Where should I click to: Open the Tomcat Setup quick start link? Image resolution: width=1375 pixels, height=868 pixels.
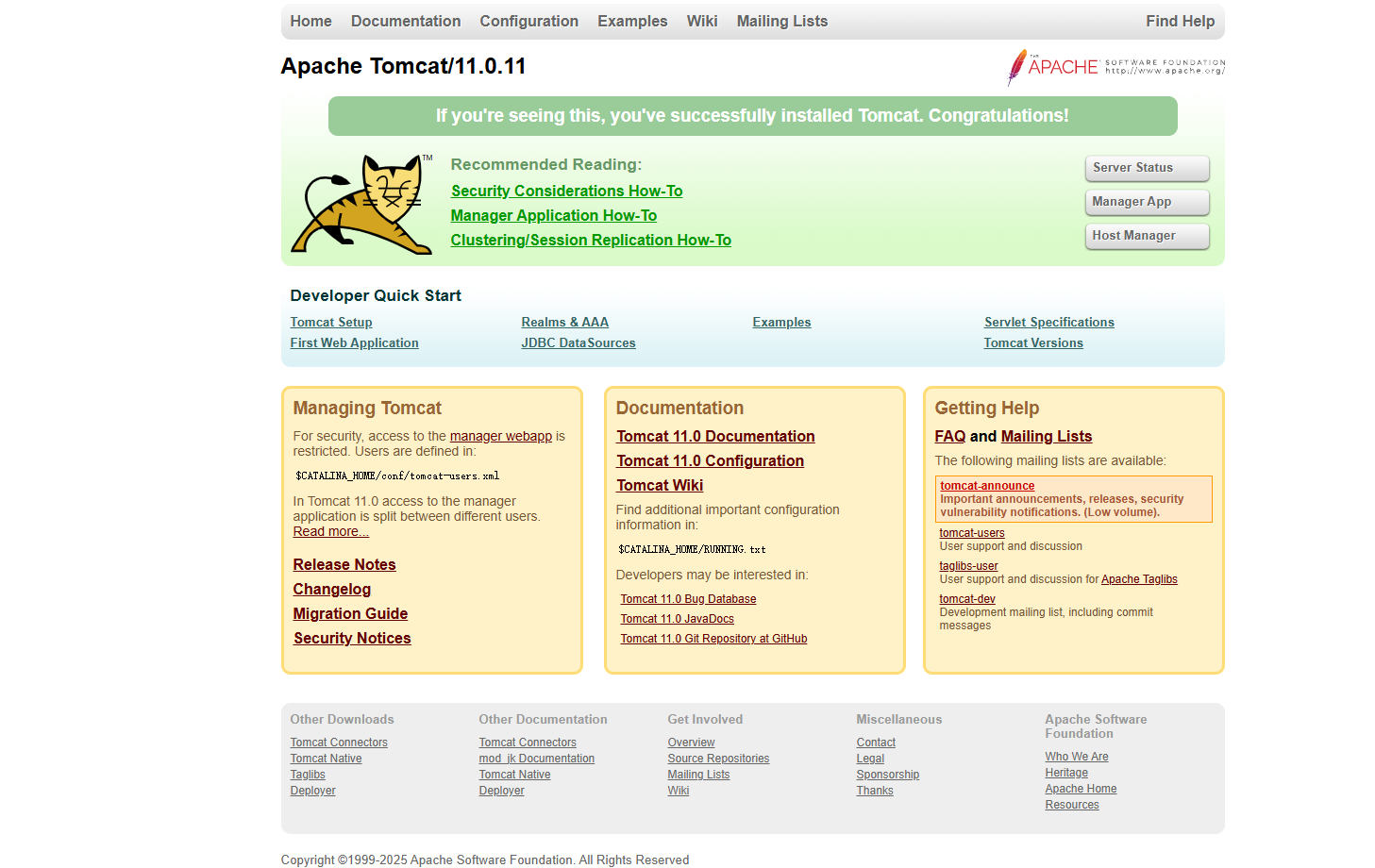[331, 322]
